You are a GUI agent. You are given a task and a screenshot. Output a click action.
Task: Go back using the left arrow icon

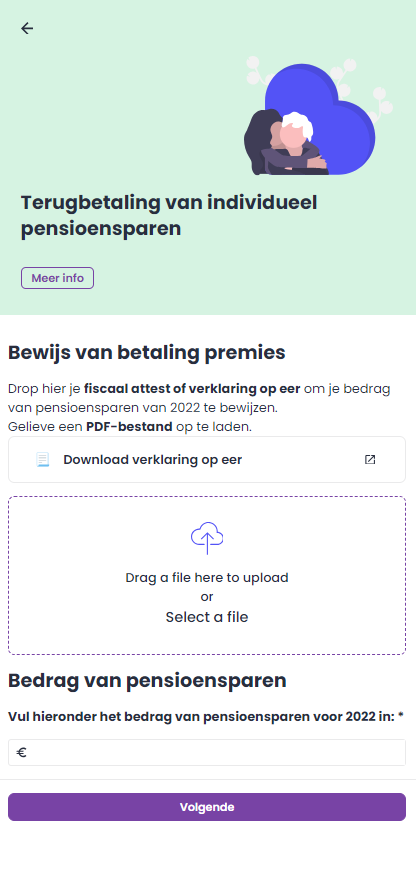pyautogui.click(x=27, y=28)
